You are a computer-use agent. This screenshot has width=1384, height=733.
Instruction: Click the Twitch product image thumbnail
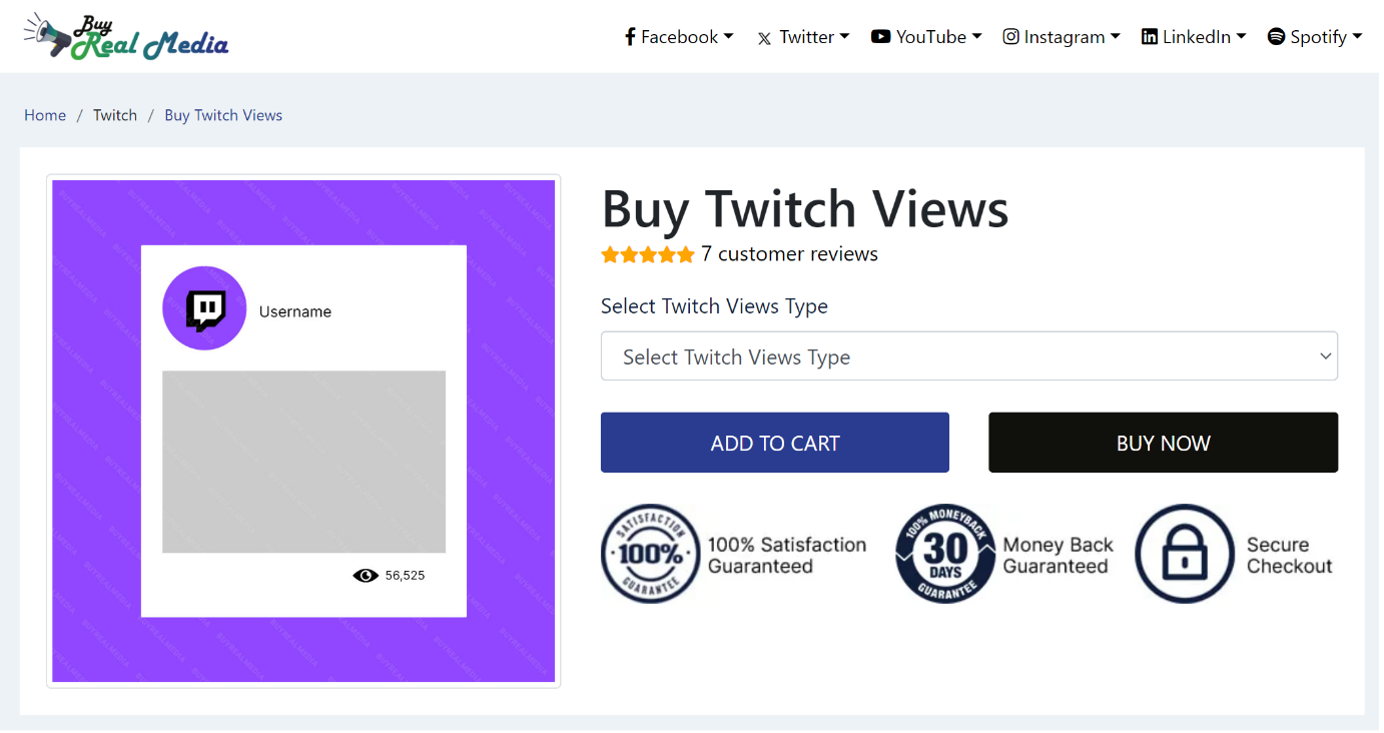[x=304, y=431]
